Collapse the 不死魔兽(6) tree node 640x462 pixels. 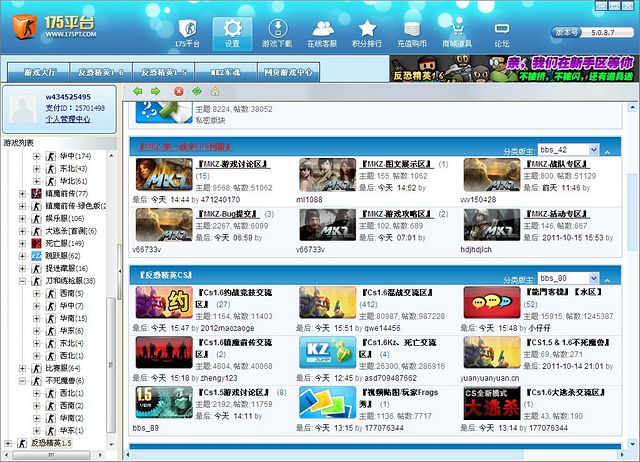[x=22, y=380]
